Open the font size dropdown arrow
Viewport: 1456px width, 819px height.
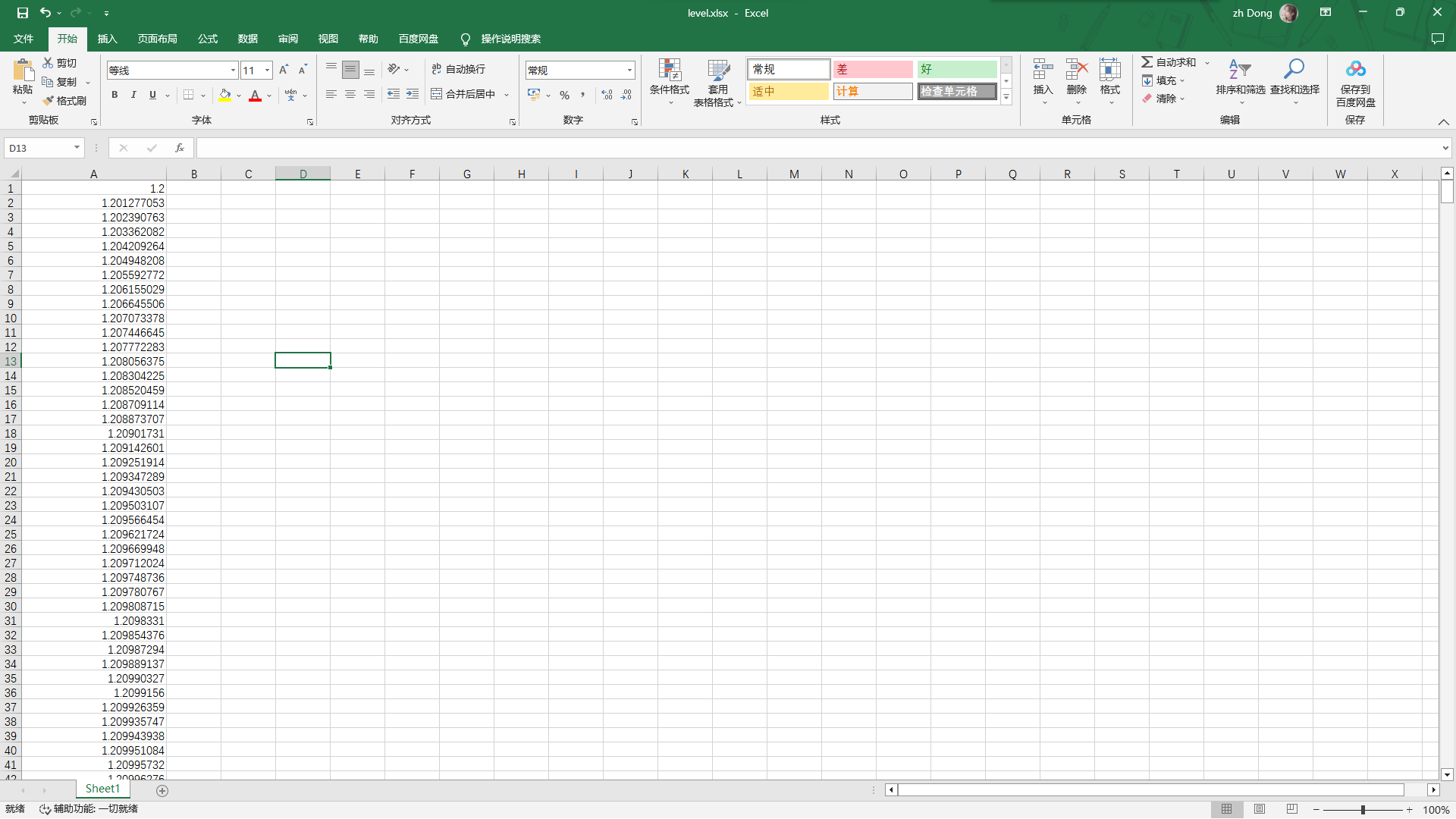click(267, 71)
